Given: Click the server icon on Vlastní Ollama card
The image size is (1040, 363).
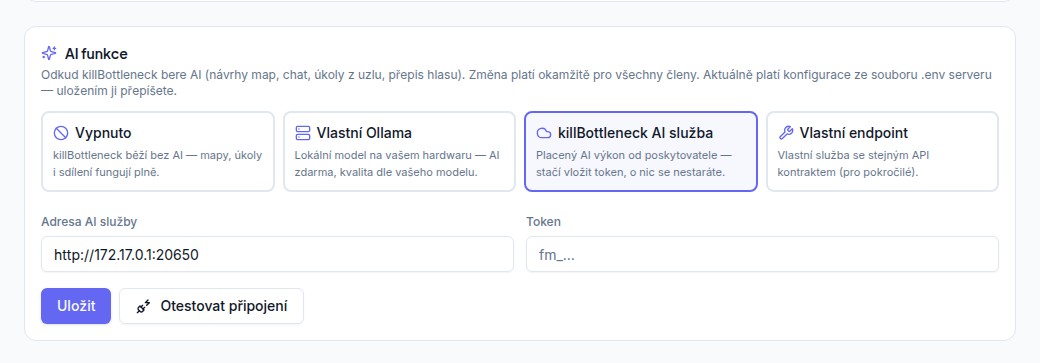Looking at the screenshot, I should pyautogui.click(x=302, y=133).
